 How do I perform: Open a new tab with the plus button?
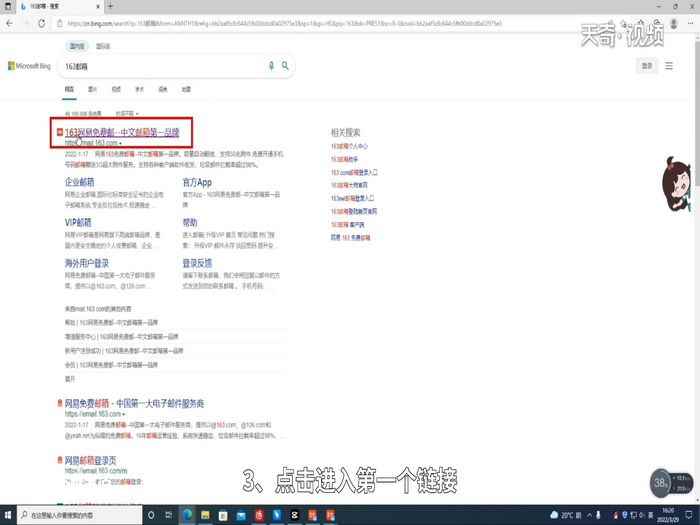[110, 6]
